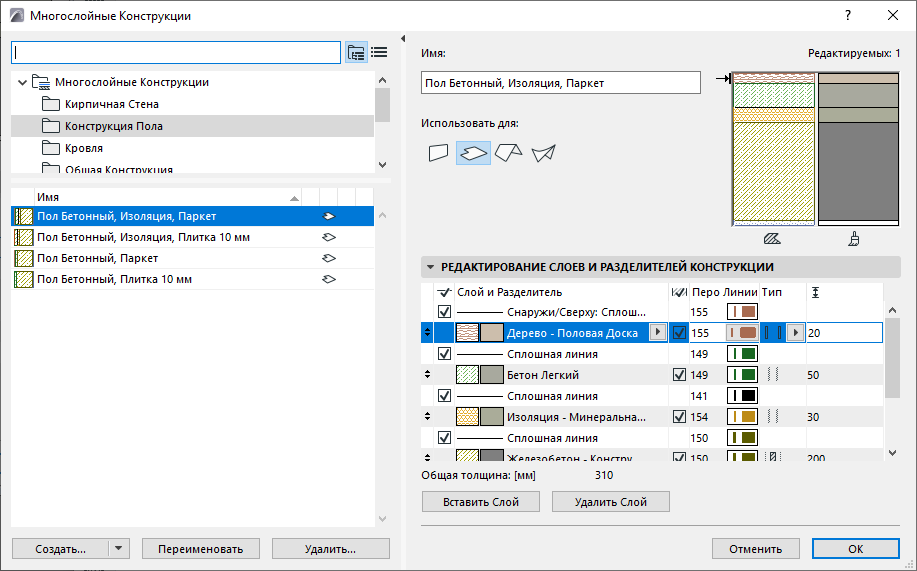Open black pen swatch of pen 141 line
The image size is (917, 571).
click(742, 396)
